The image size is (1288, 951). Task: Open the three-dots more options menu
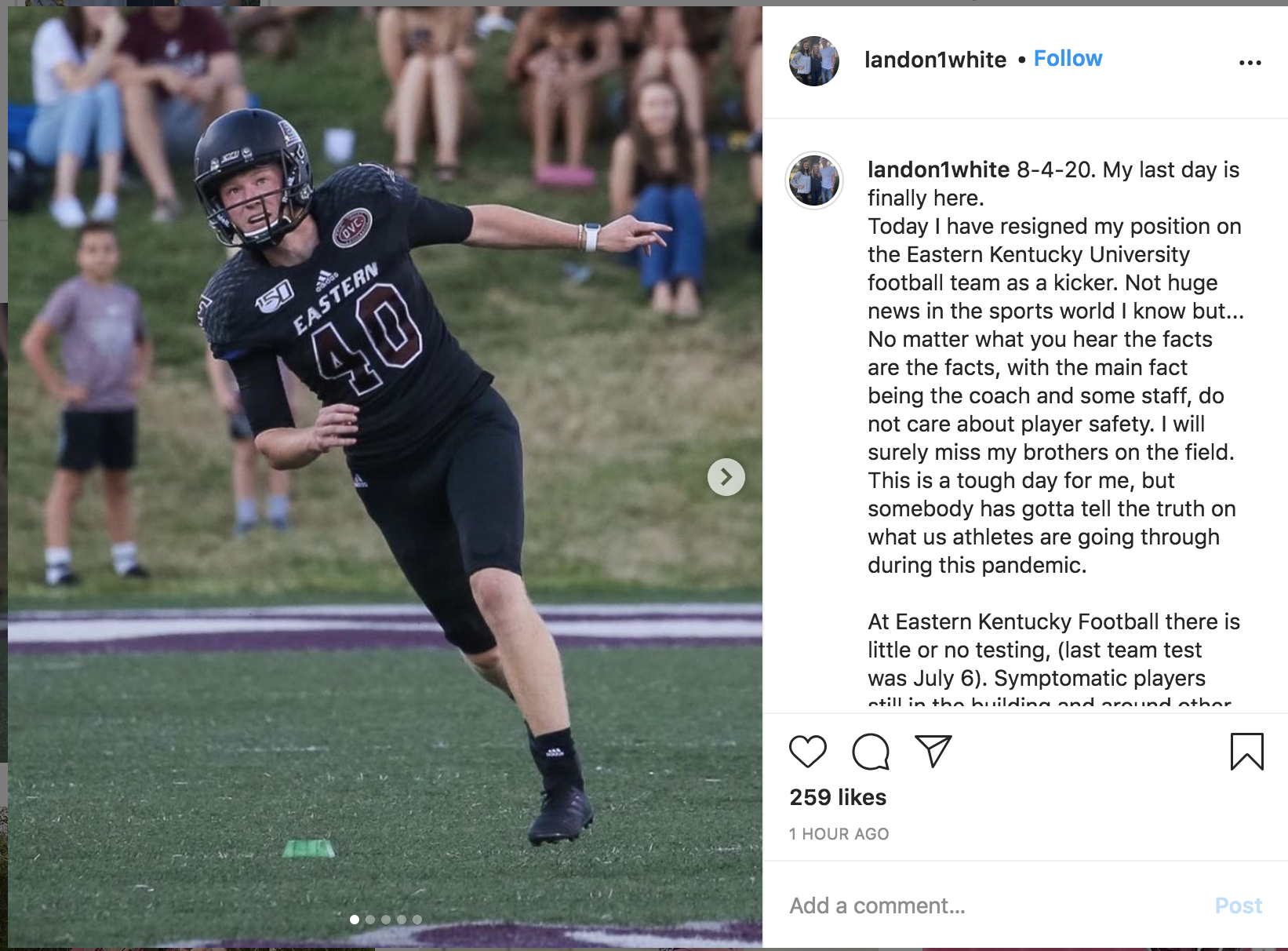tap(1250, 62)
